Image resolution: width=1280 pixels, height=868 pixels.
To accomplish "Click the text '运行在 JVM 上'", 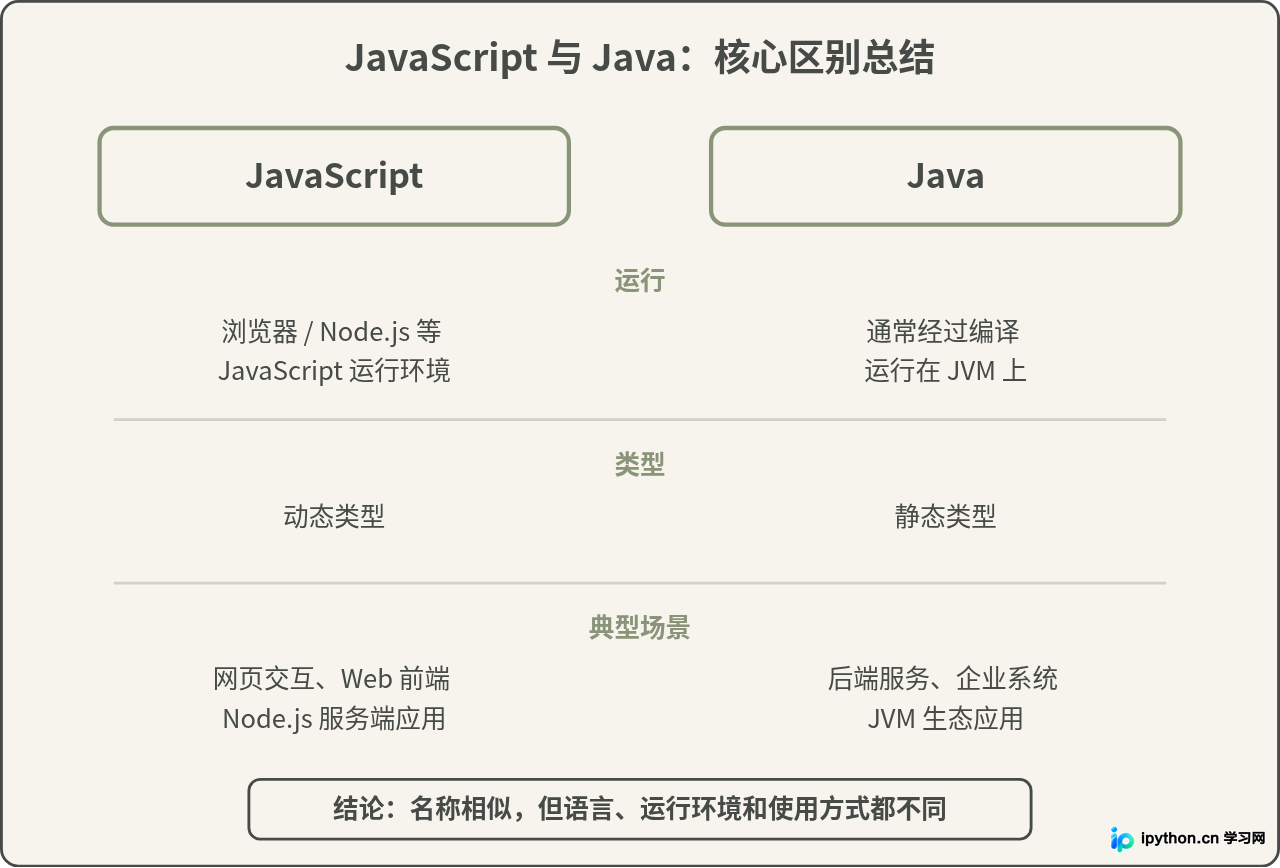I will pos(946,371).
